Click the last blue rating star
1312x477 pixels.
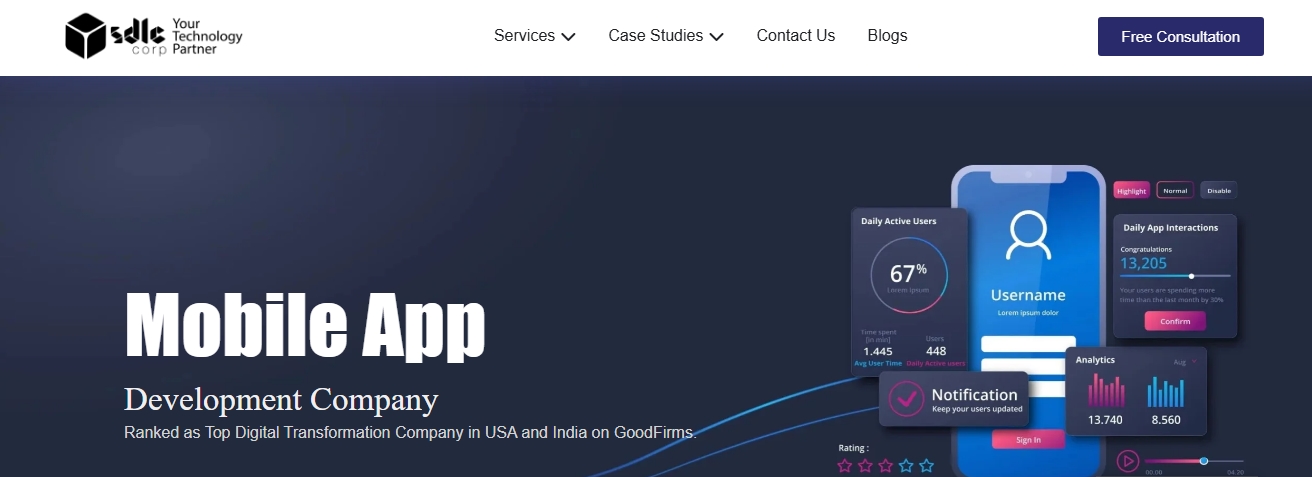[x=927, y=466]
